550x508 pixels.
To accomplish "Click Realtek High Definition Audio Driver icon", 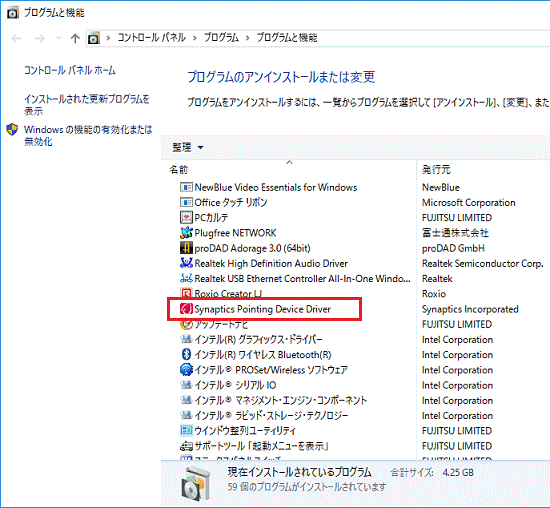I will click(x=186, y=263).
